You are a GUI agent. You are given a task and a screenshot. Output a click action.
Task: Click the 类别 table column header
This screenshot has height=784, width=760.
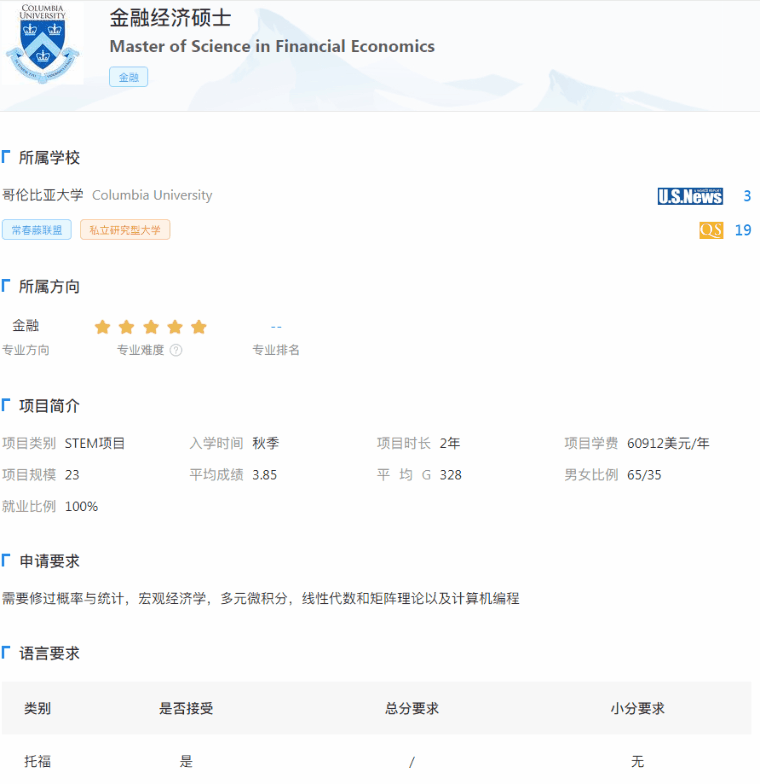(x=38, y=708)
